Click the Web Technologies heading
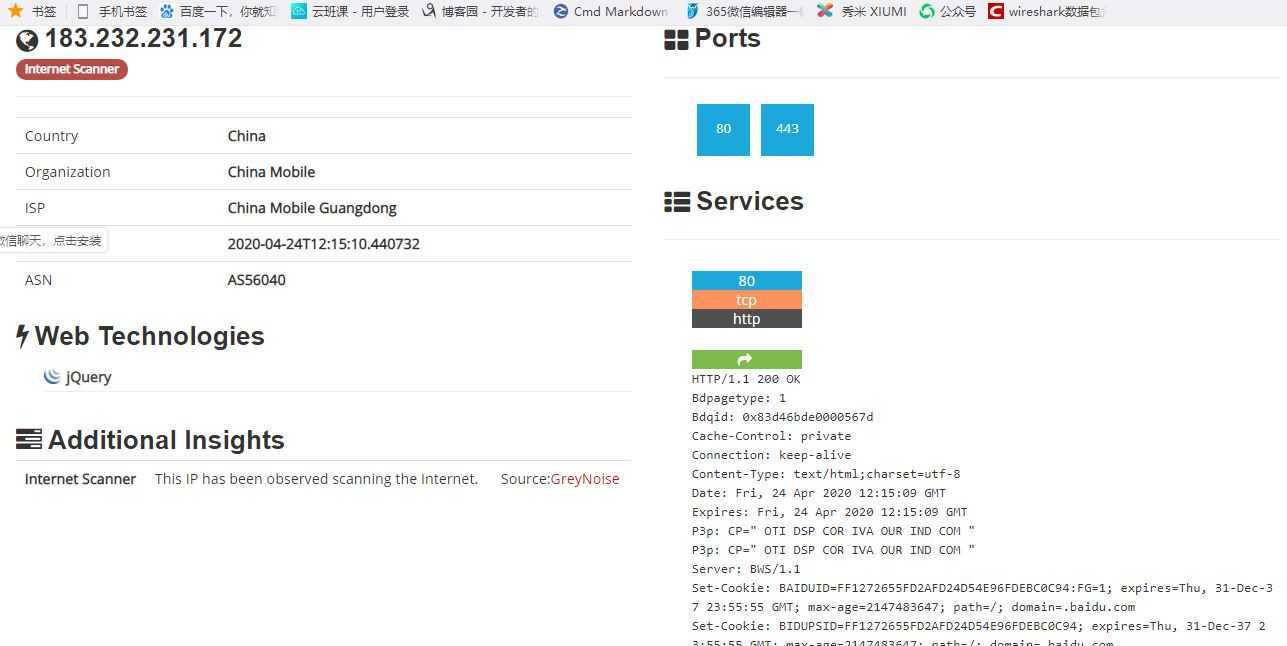1287x646 pixels. [150, 336]
